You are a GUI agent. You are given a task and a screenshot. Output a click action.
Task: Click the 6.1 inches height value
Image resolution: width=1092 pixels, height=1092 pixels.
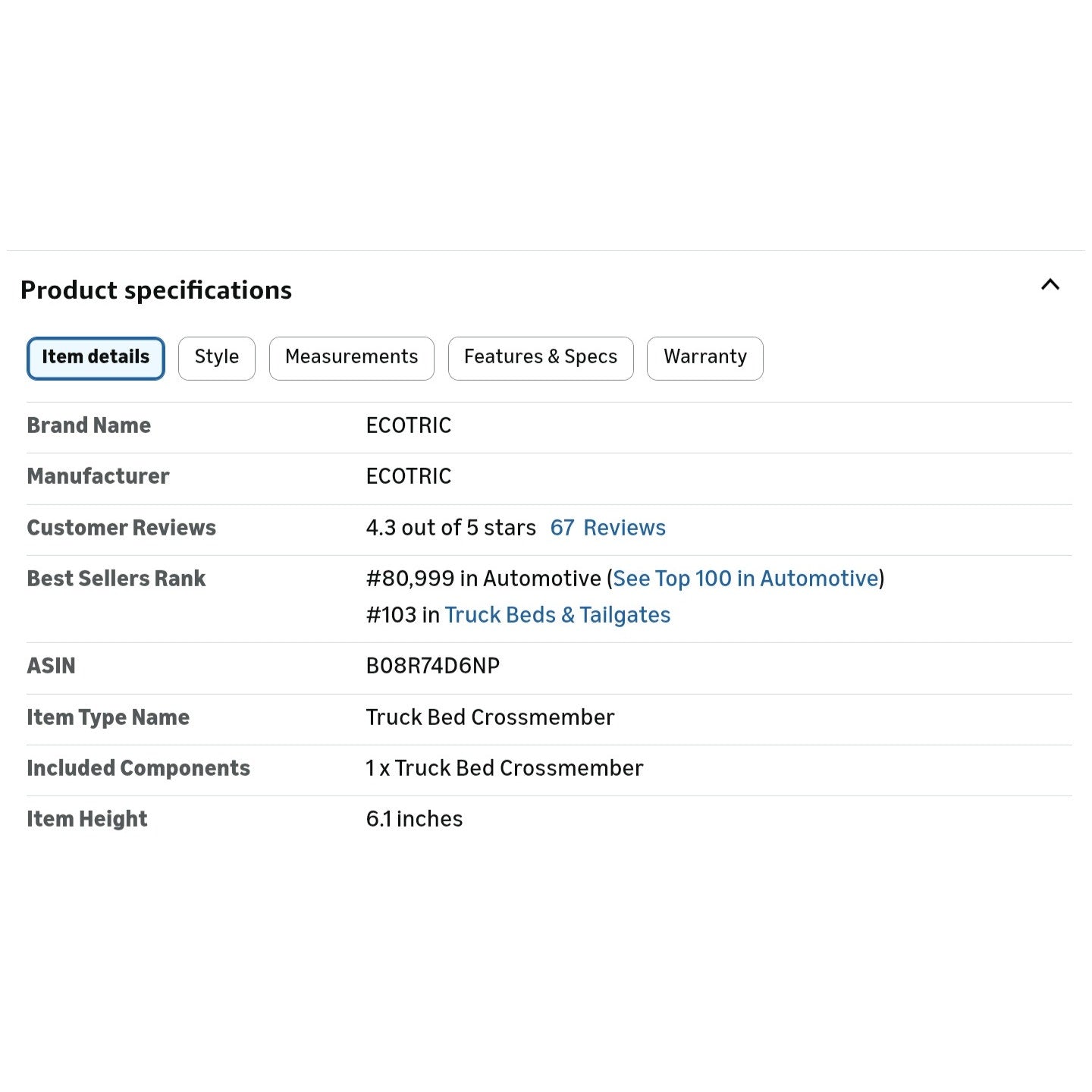pos(414,819)
